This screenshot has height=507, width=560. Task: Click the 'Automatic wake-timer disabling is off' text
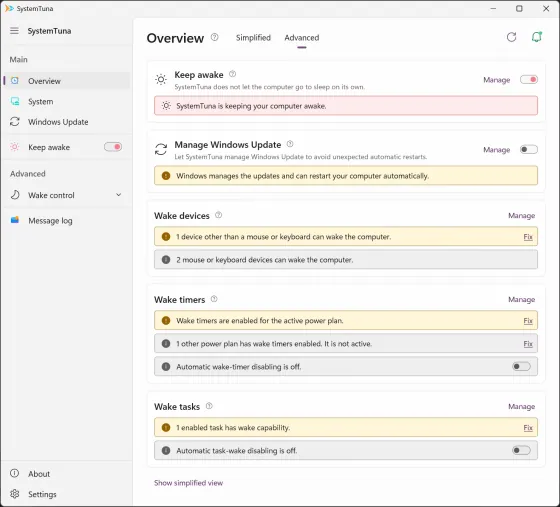[239, 367]
